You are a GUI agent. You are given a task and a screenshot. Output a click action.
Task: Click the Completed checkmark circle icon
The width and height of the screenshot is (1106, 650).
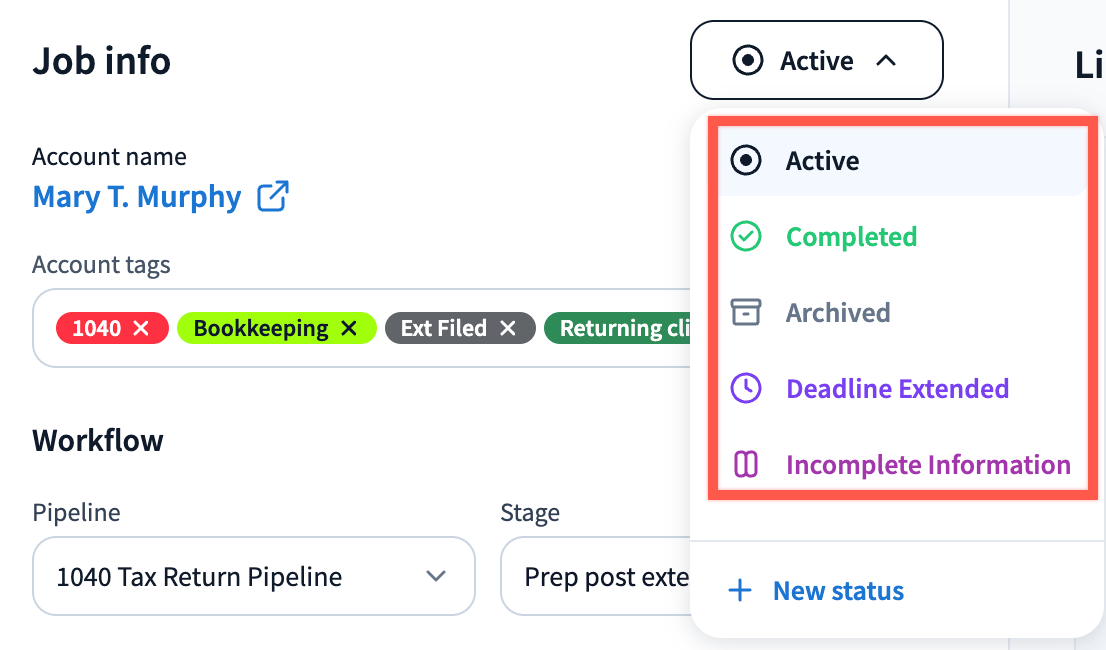click(x=746, y=237)
